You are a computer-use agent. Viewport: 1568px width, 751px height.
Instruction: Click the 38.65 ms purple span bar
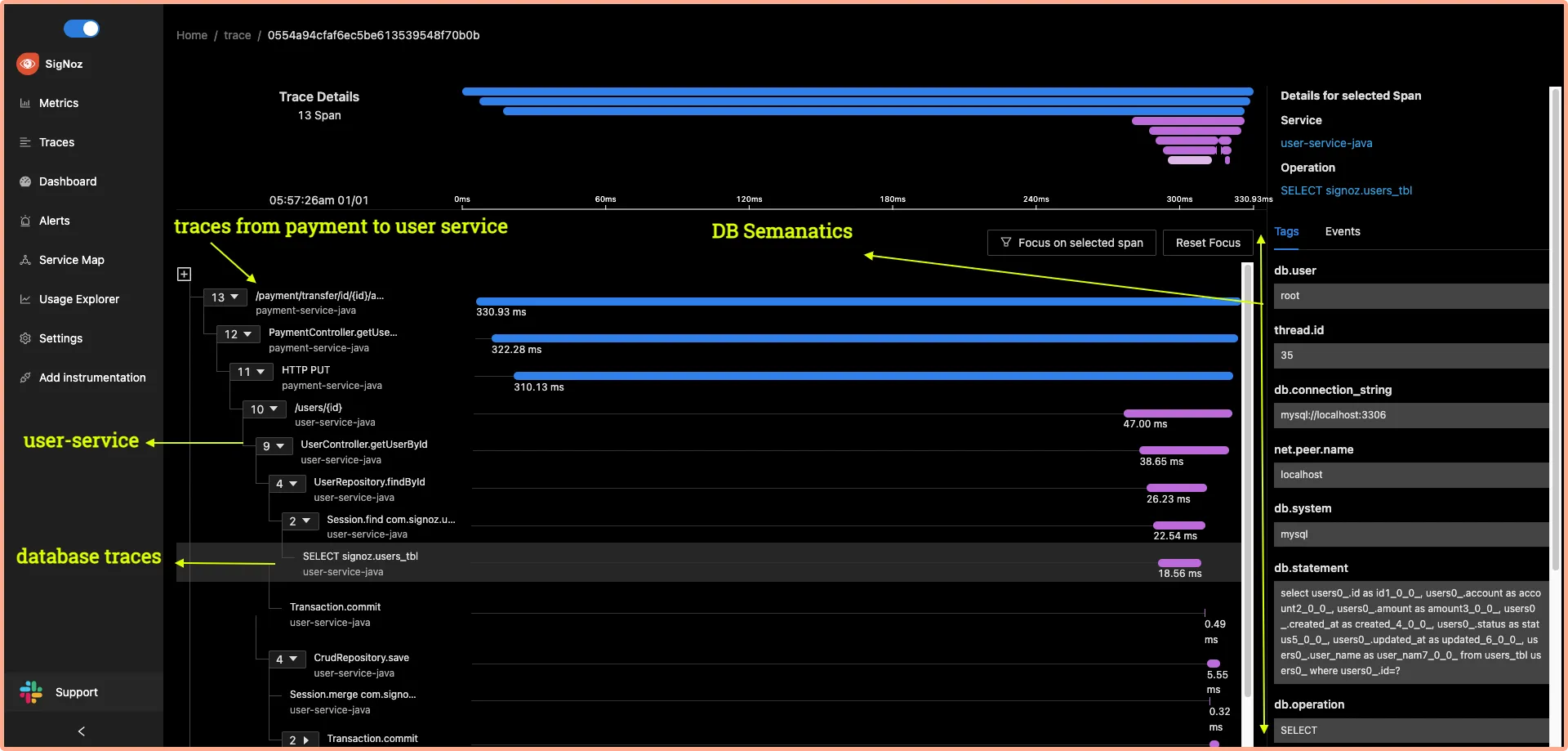click(x=1184, y=450)
